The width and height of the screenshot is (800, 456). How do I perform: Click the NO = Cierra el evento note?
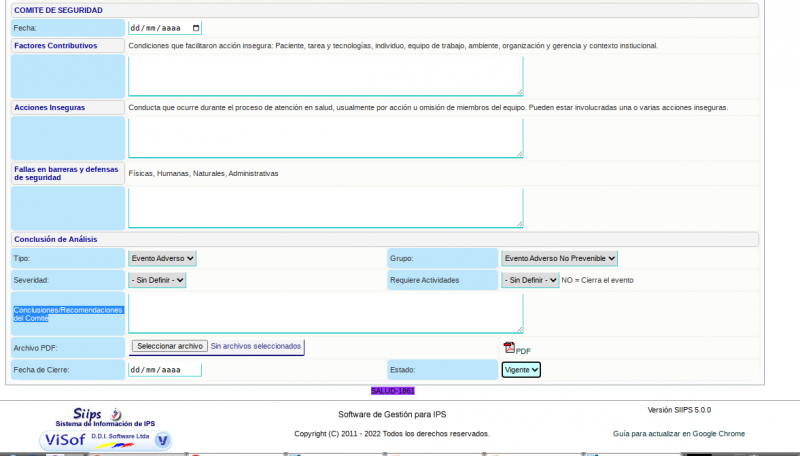[x=597, y=280]
